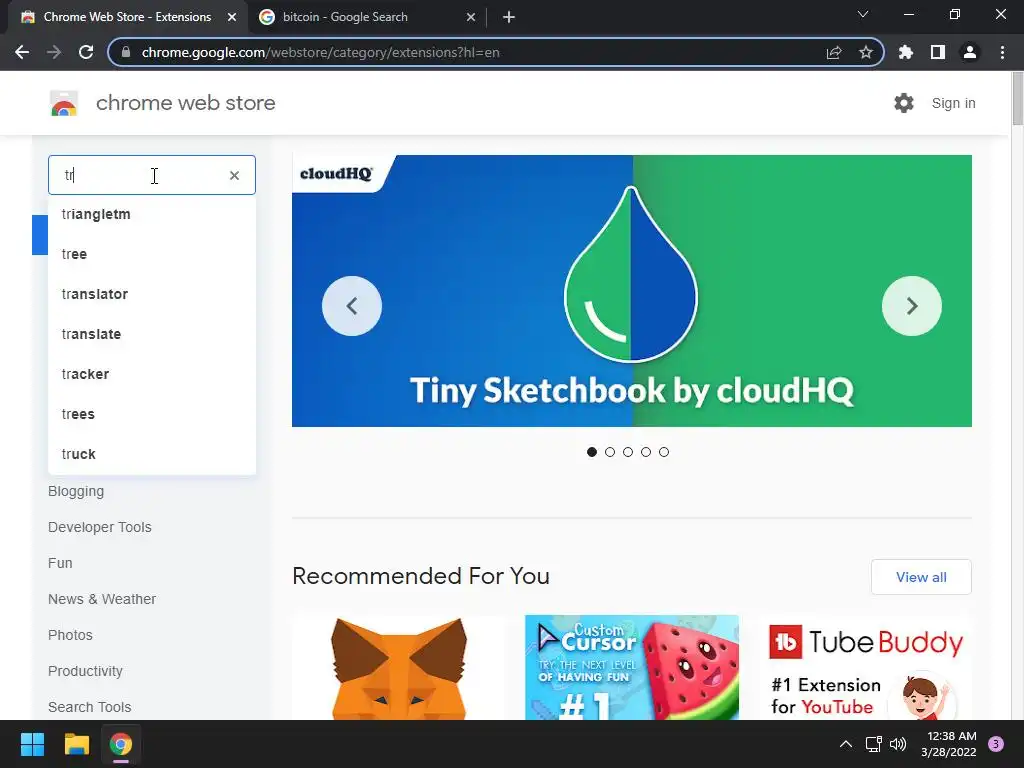The image size is (1024, 768).
Task: View site info via padlock icon
Action: (126, 52)
